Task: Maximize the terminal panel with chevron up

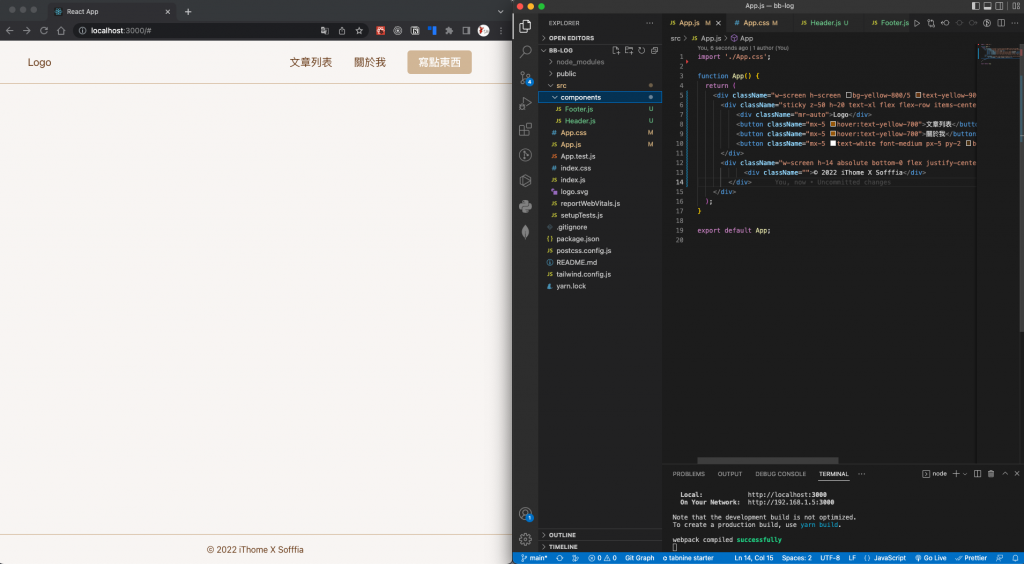Action: coord(1005,474)
